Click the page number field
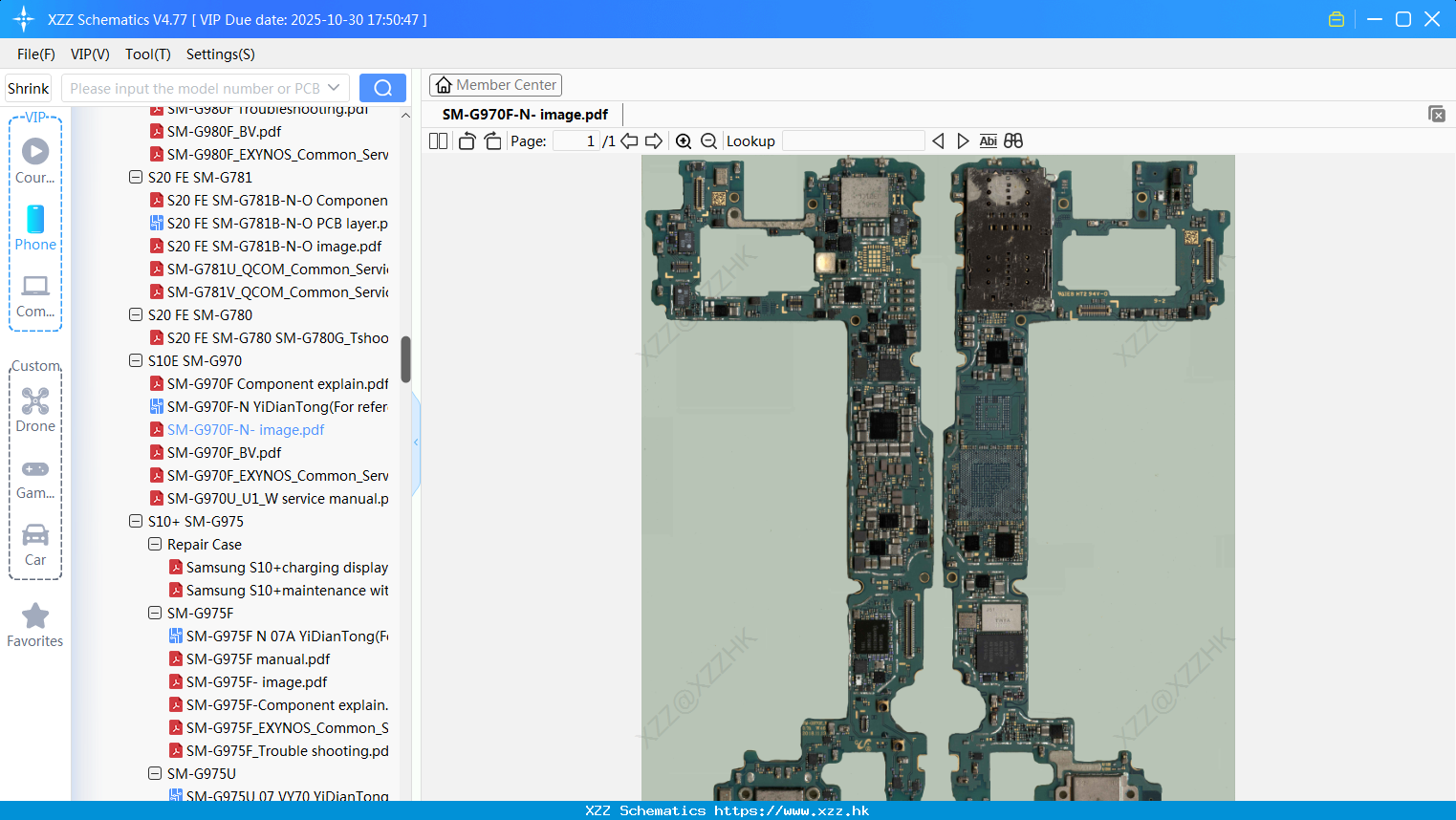The height and width of the screenshot is (820, 1456). pos(576,140)
